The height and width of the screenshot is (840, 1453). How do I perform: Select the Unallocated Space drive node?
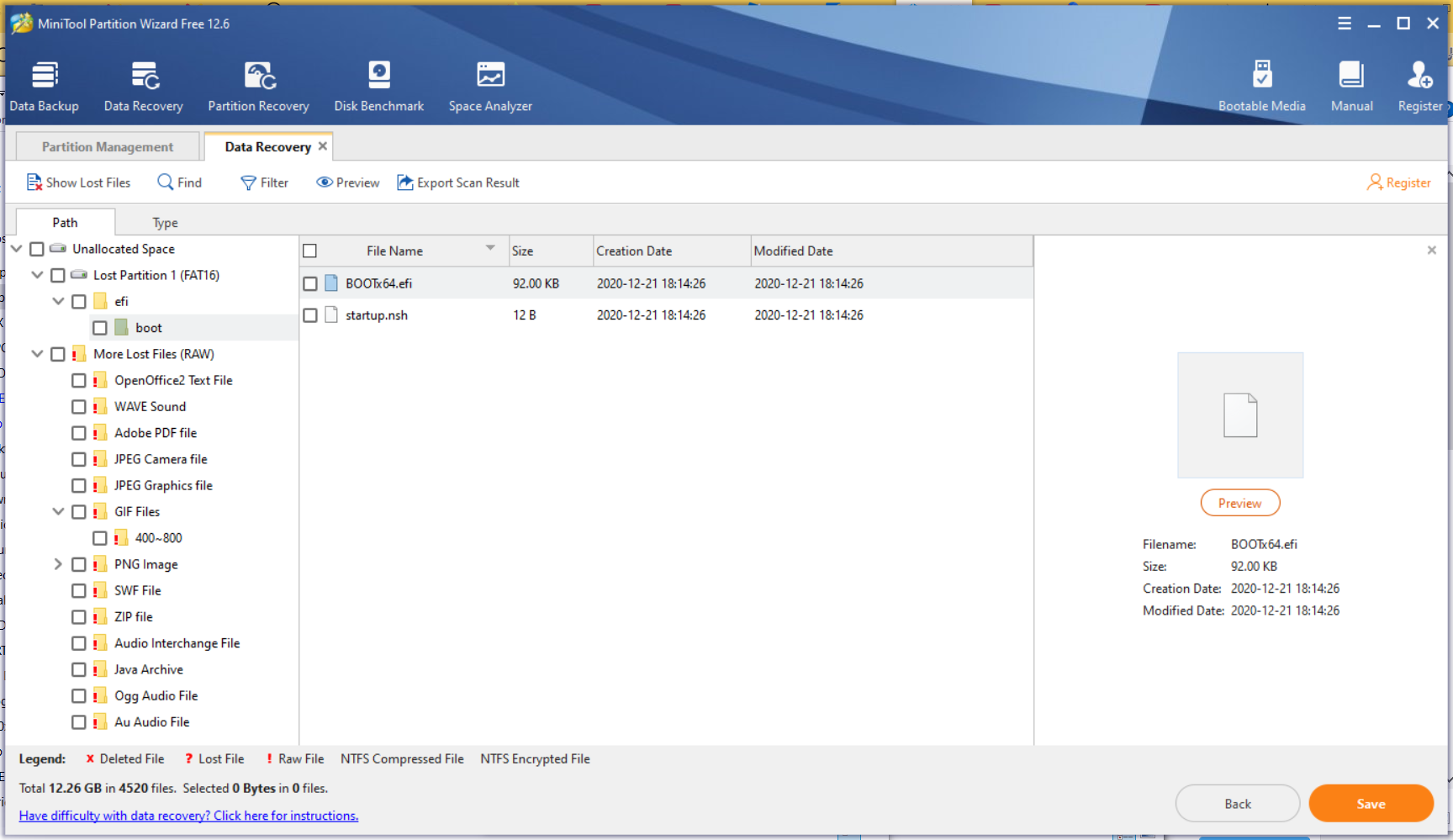(124, 249)
